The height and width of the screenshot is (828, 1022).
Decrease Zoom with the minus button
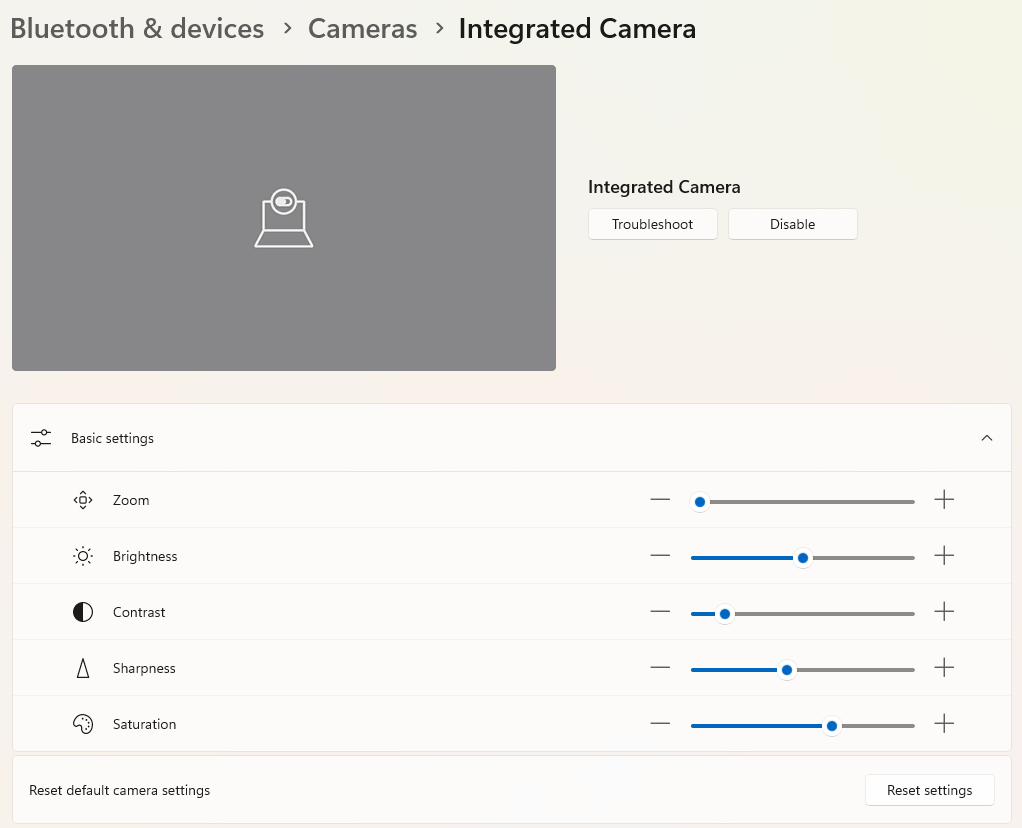660,500
